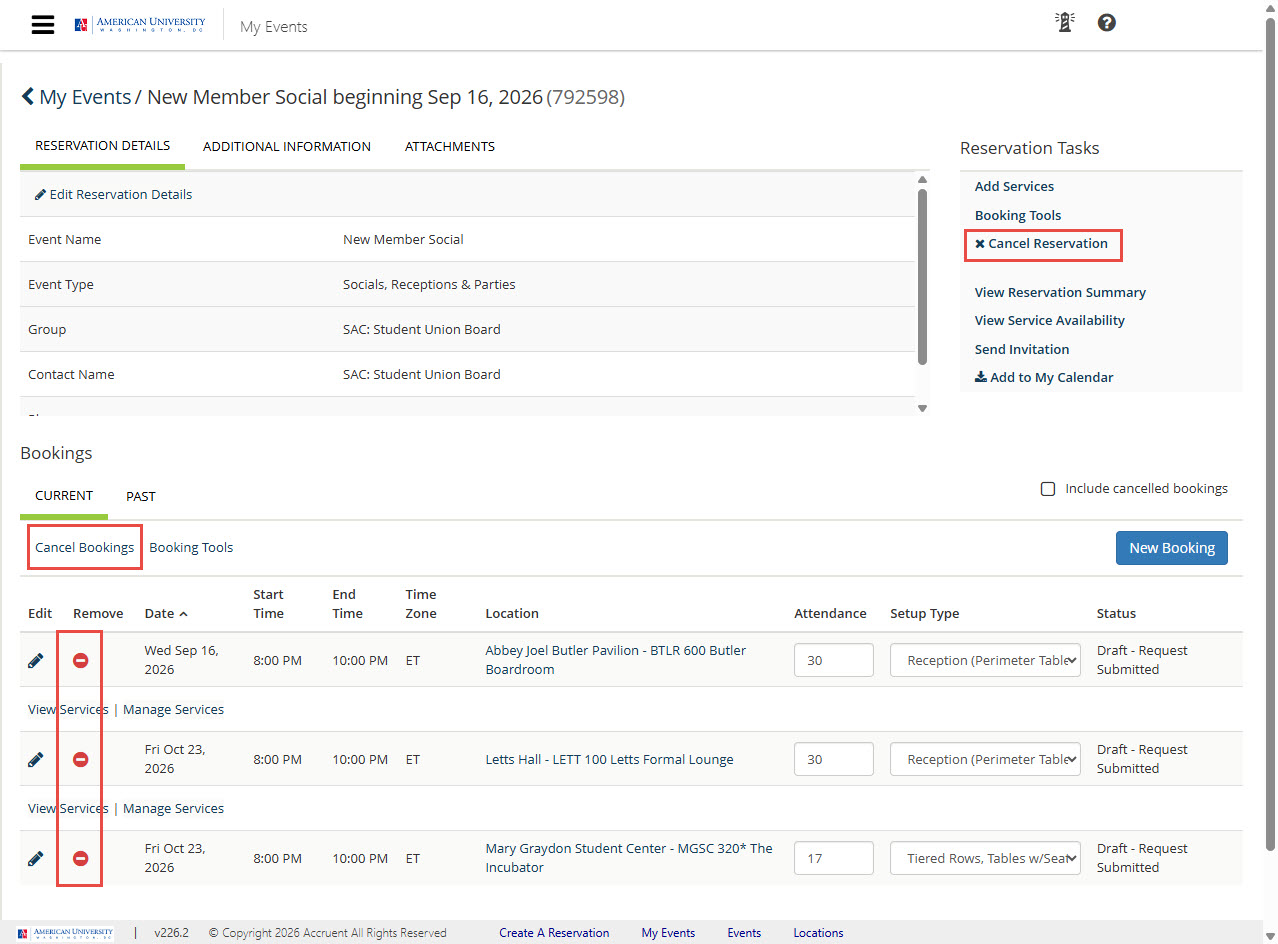Click reservation details panel scrollbar
Viewport: 1278px width, 944px height.
922,275
